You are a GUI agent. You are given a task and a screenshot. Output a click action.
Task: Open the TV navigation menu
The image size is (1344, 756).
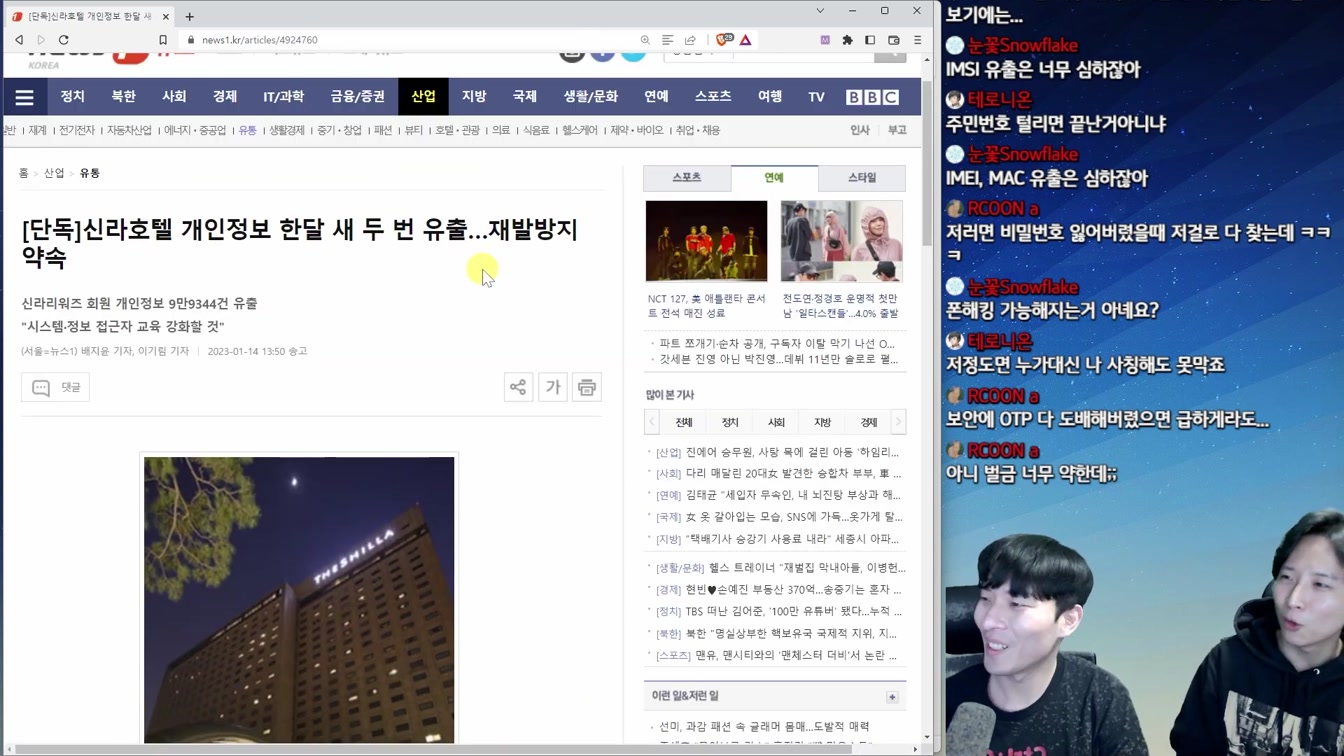816,97
